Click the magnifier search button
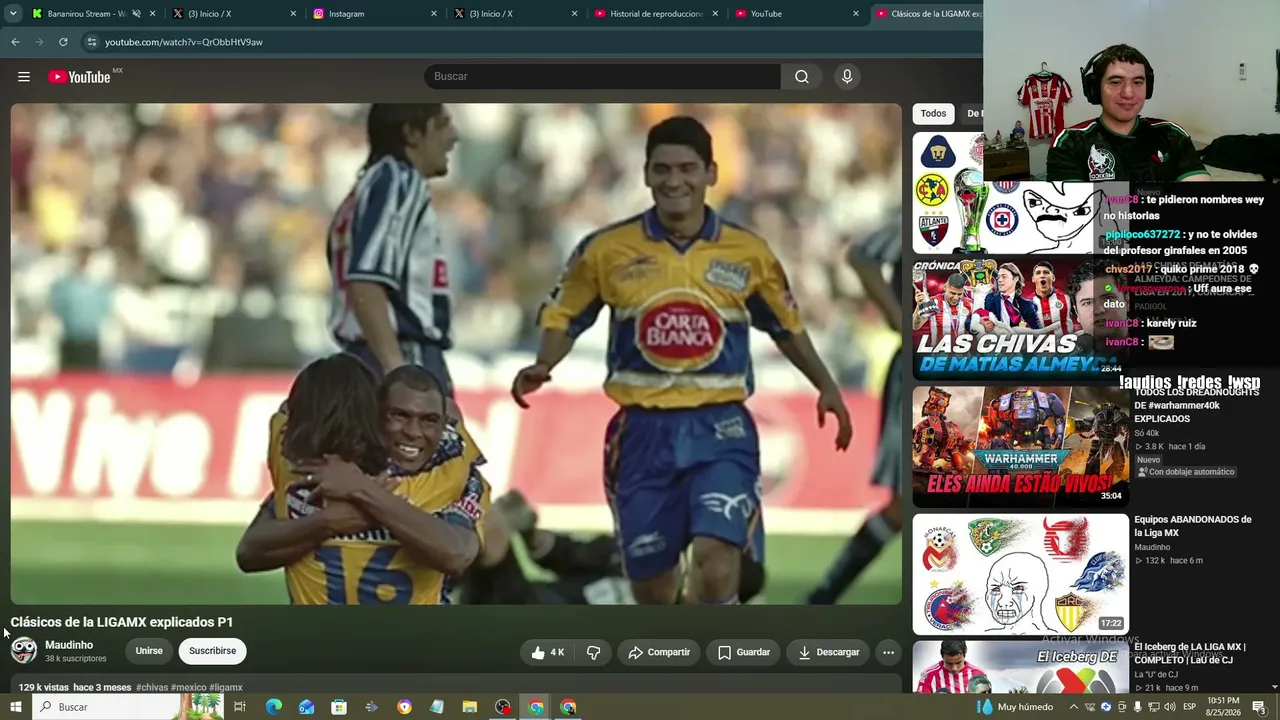 pos(802,77)
